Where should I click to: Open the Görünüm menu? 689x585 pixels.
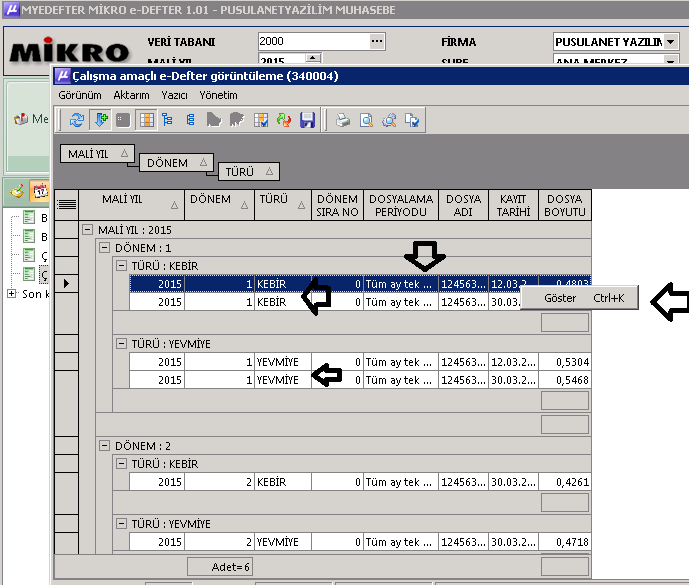(80, 95)
